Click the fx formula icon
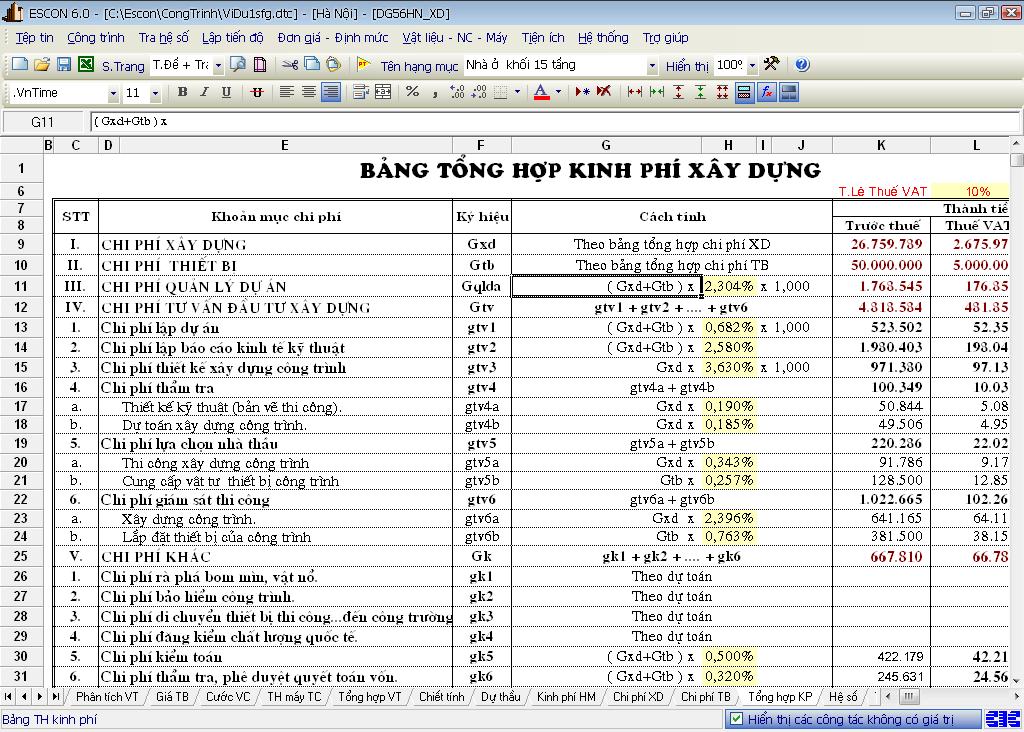Screen dimensions: 1024x732 coord(767,93)
